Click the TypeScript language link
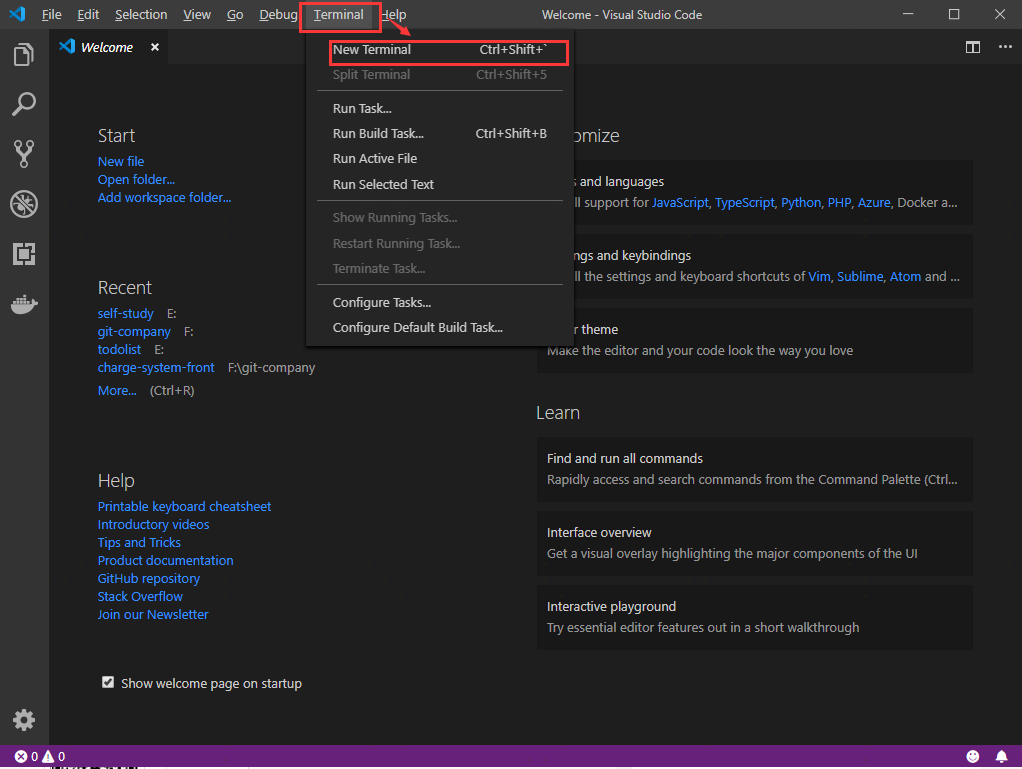Screen dimensions: 1022x769 (745, 203)
